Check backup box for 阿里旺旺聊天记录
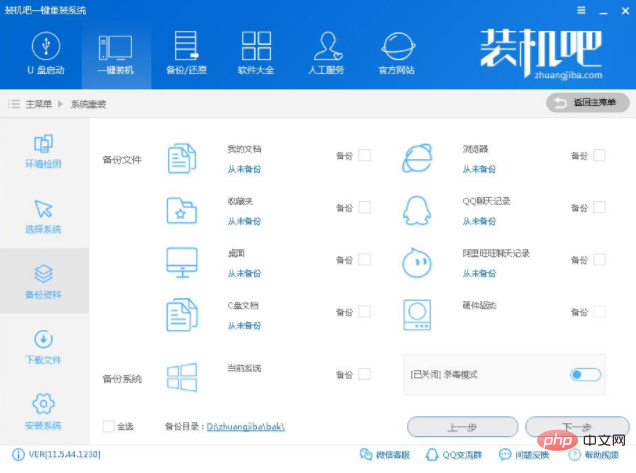Viewport: 636px width, 473px height. coord(599,260)
